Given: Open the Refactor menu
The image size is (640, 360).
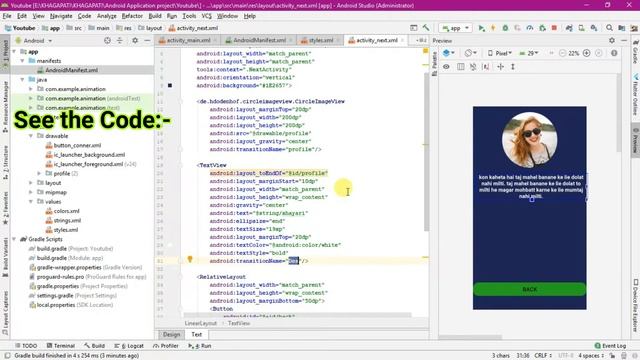Looking at the screenshot, I should (x=132, y=16).
